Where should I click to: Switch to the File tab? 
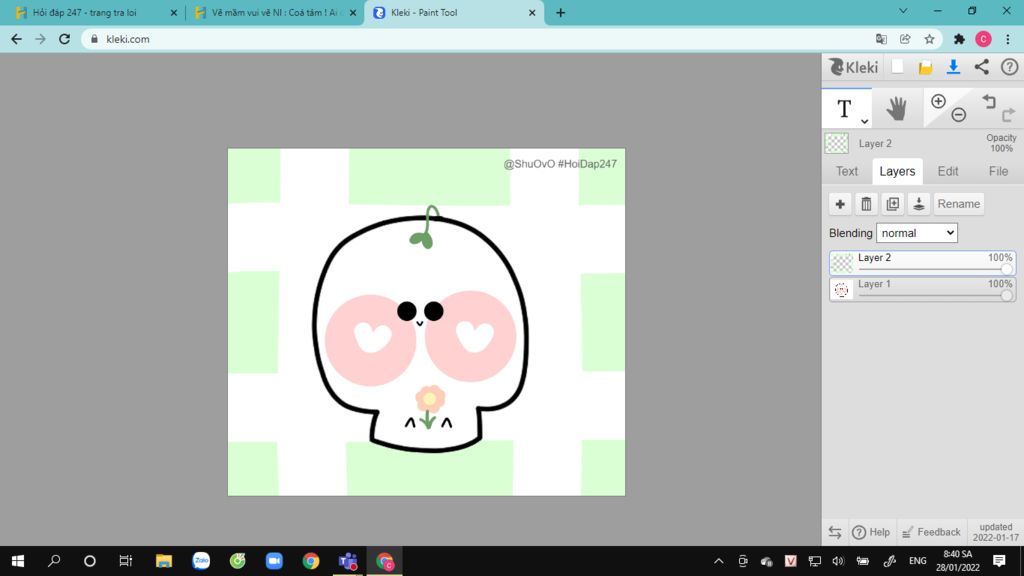998,171
